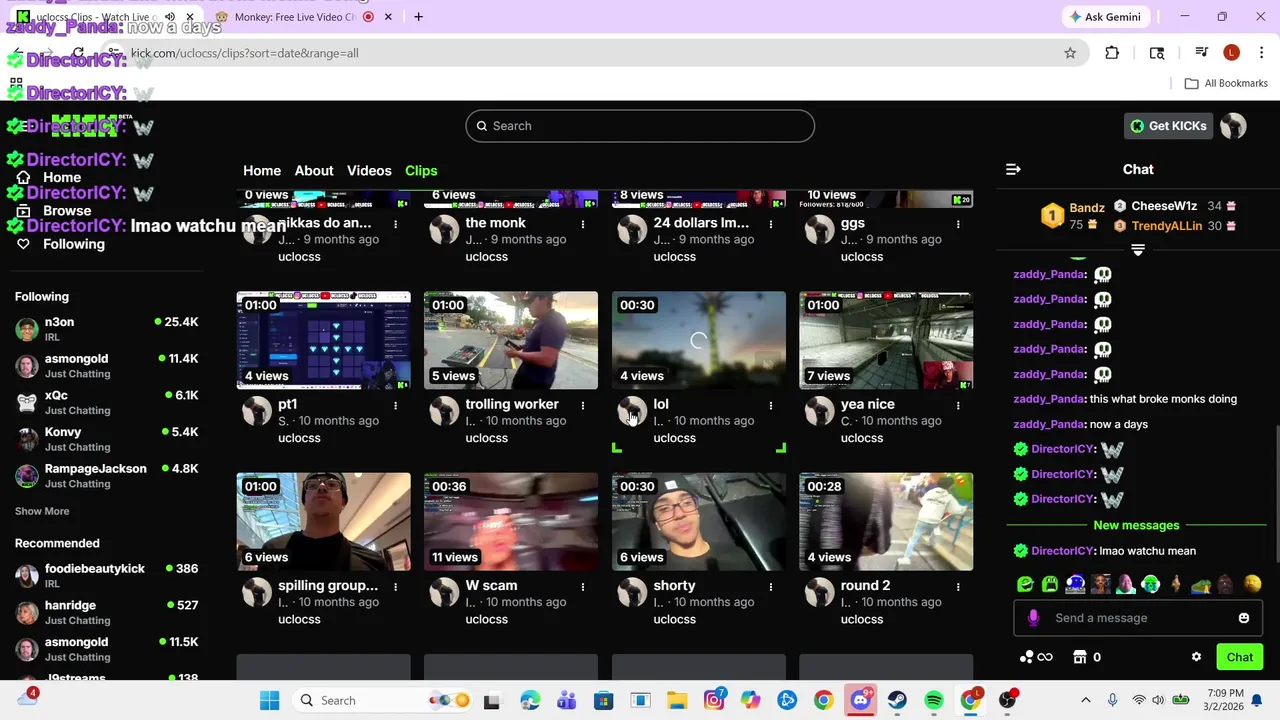
Task: Open Steam from the taskbar
Action: pos(897,700)
